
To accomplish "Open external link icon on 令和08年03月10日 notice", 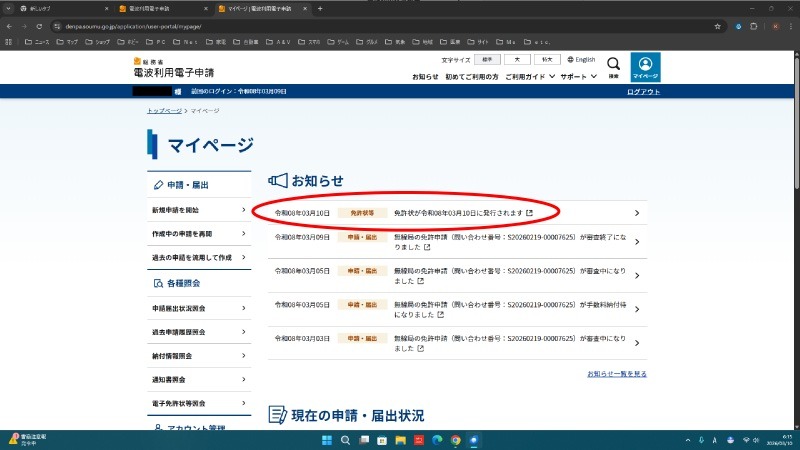I will [x=530, y=213].
